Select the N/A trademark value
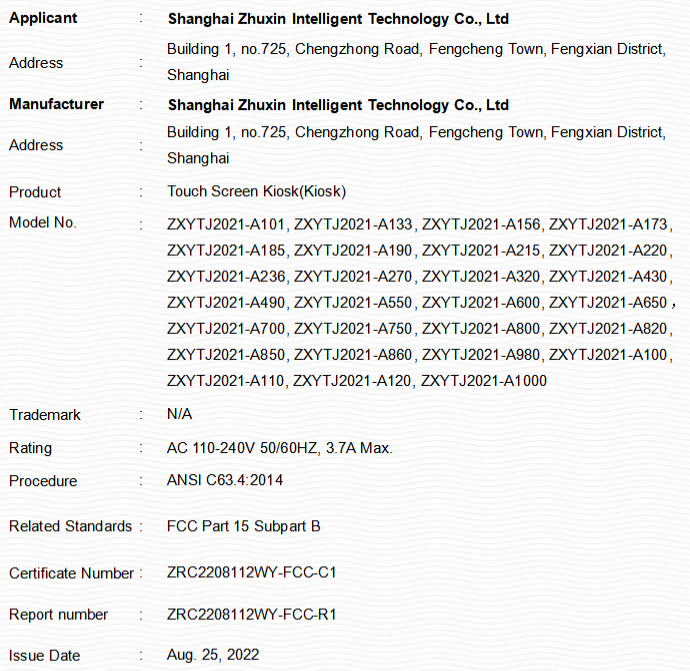 click(180, 414)
